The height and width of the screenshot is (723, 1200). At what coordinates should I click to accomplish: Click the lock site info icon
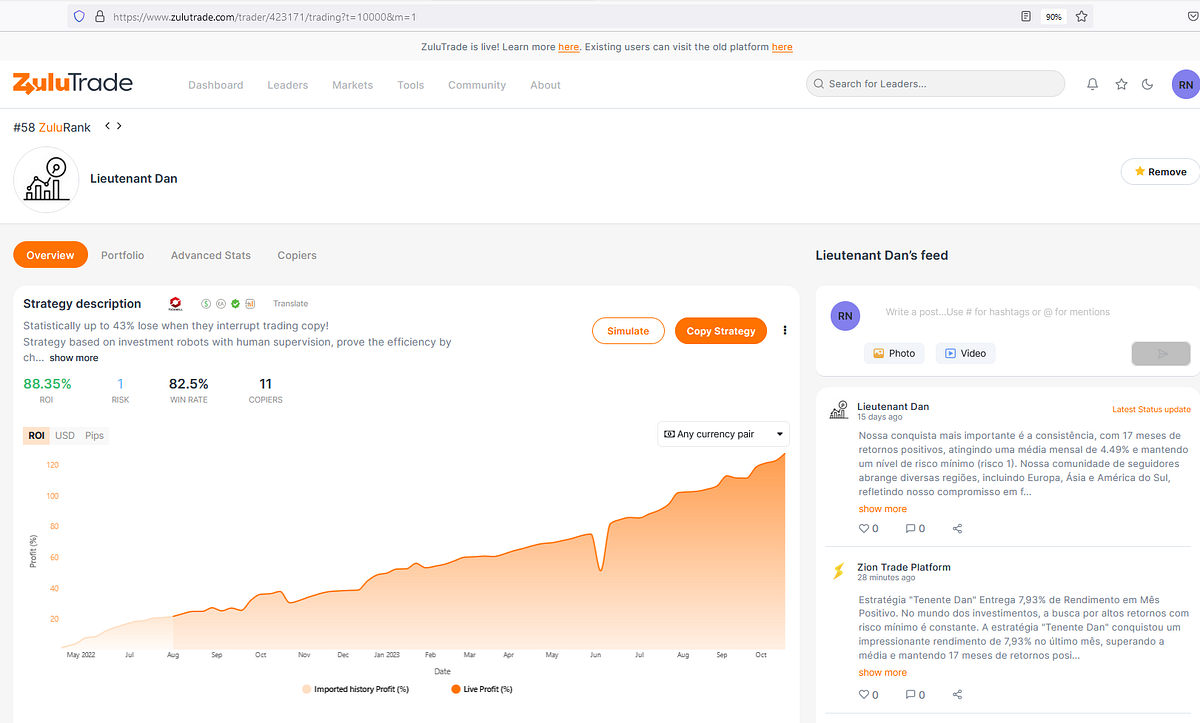pos(98,17)
